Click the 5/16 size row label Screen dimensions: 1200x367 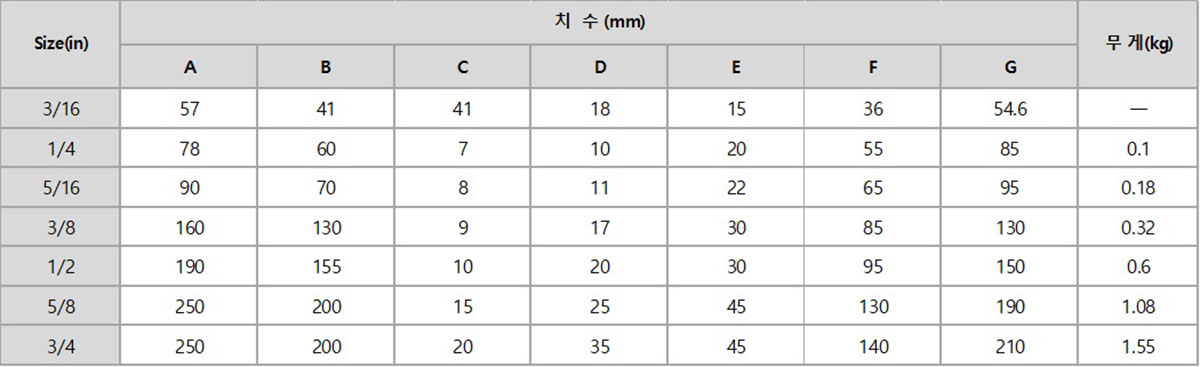click(x=61, y=188)
